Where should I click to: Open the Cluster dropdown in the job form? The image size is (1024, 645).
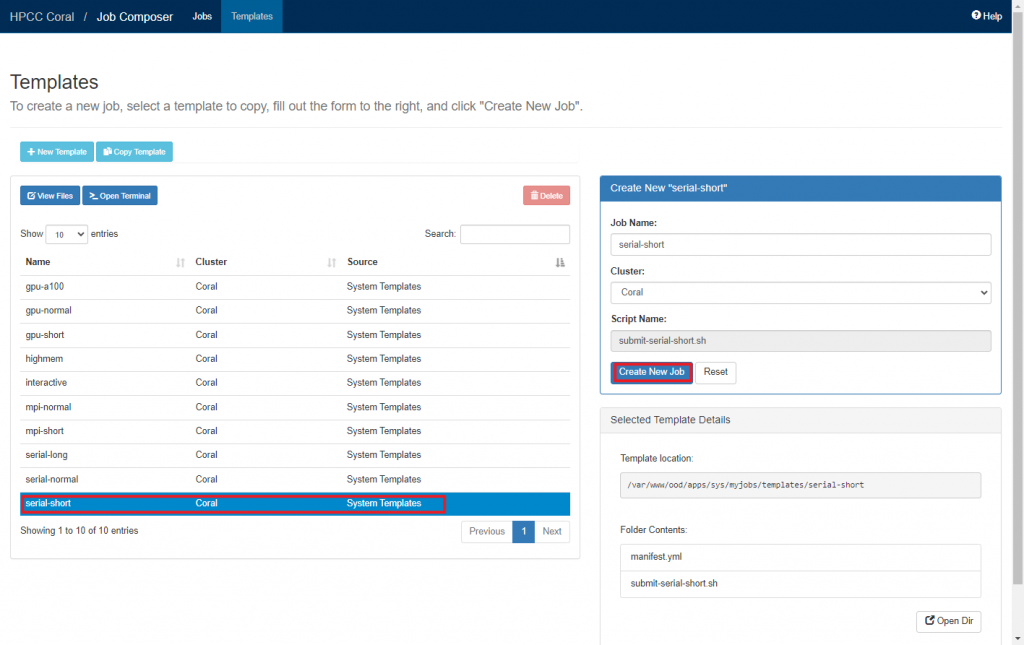tap(800, 292)
